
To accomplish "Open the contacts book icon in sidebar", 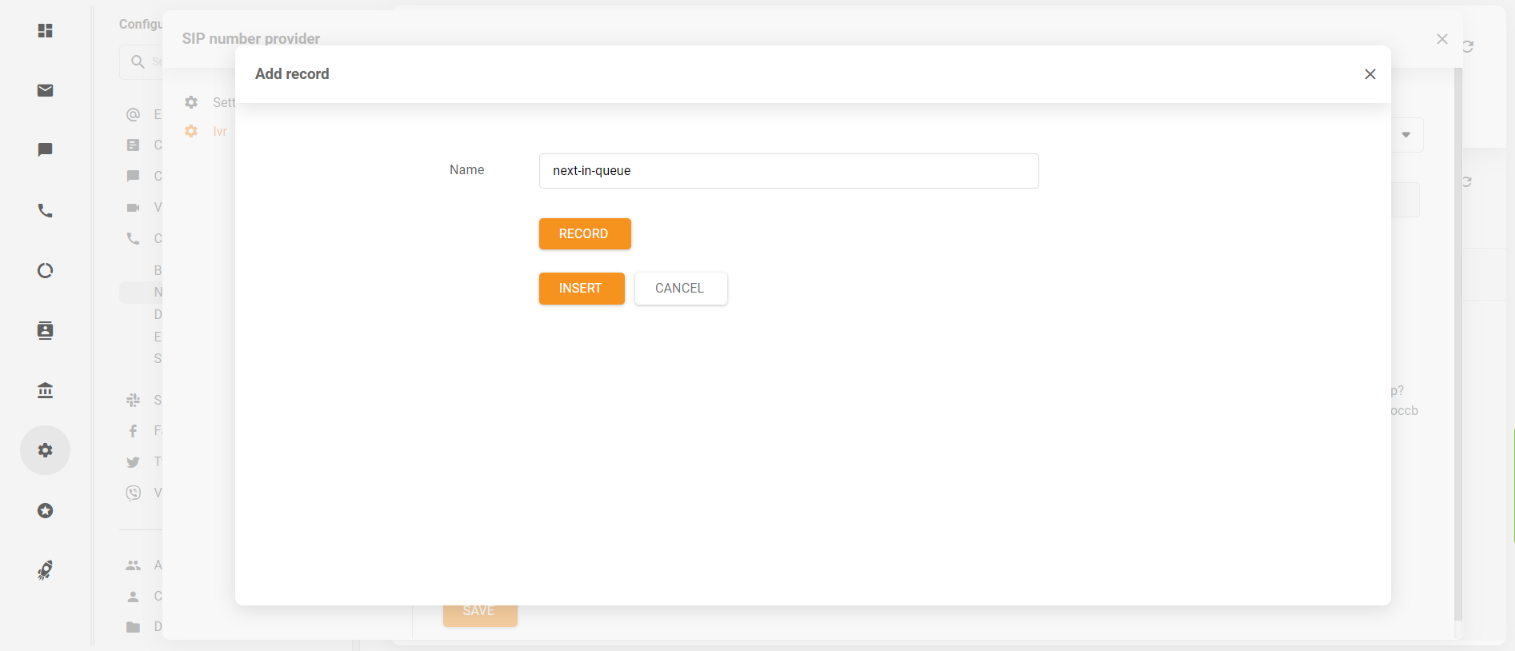I will tap(45, 331).
